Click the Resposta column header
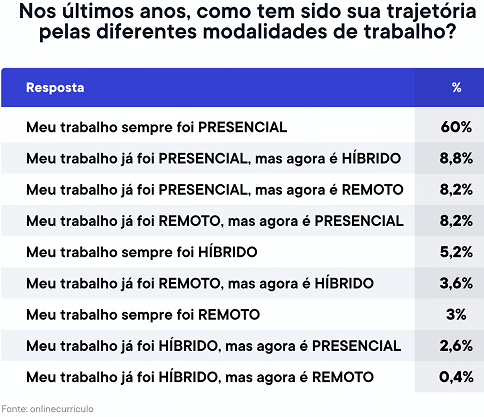 pyautogui.click(x=55, y=88)
